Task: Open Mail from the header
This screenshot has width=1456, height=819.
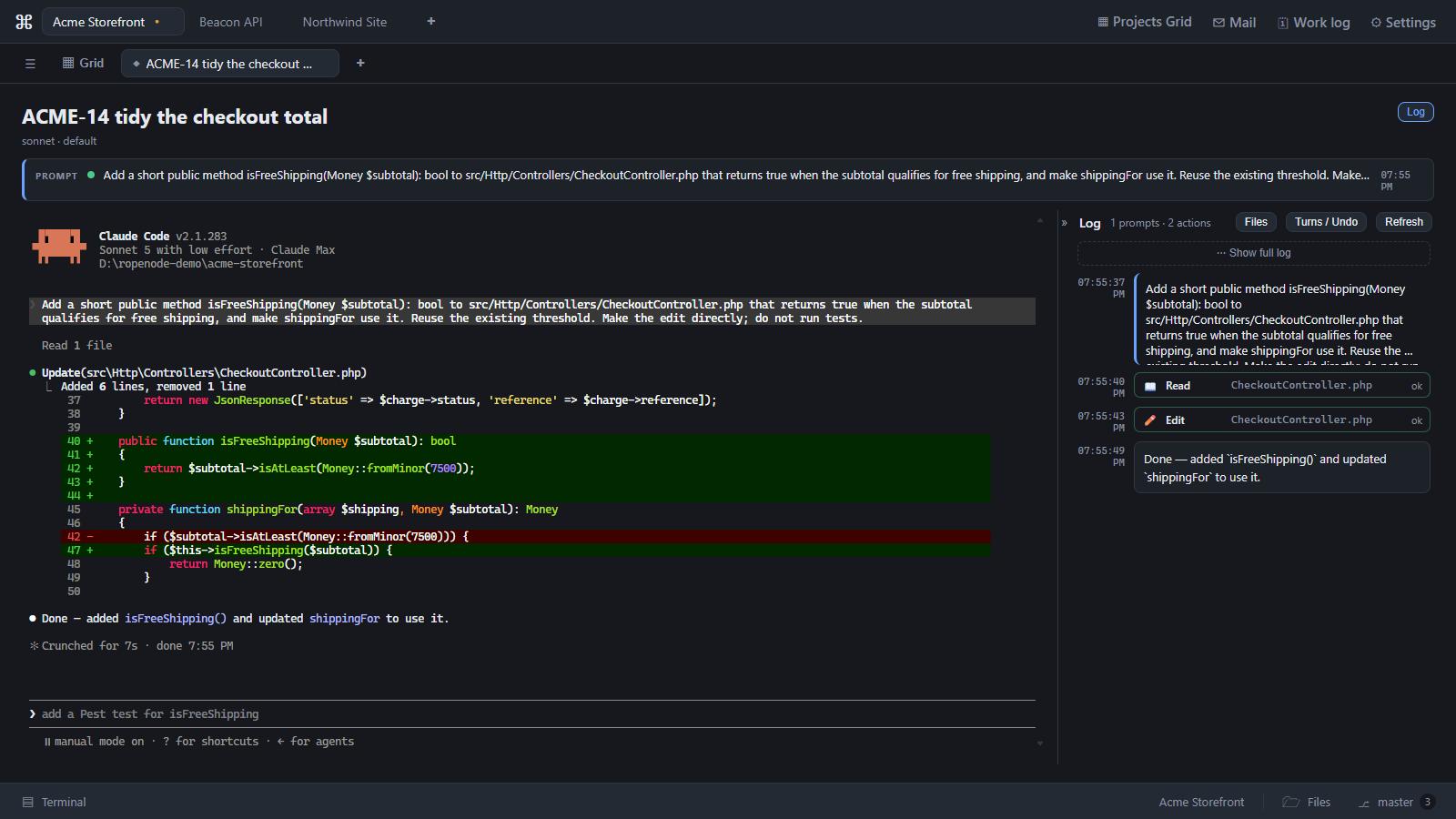Action: pos(1234,23)
